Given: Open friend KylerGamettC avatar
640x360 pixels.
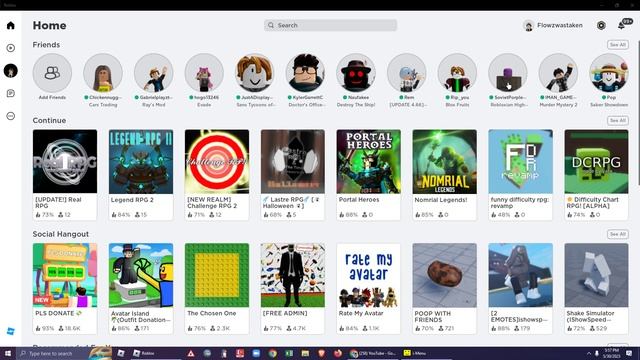Looking at the screenshot, I should coord(305,73).
